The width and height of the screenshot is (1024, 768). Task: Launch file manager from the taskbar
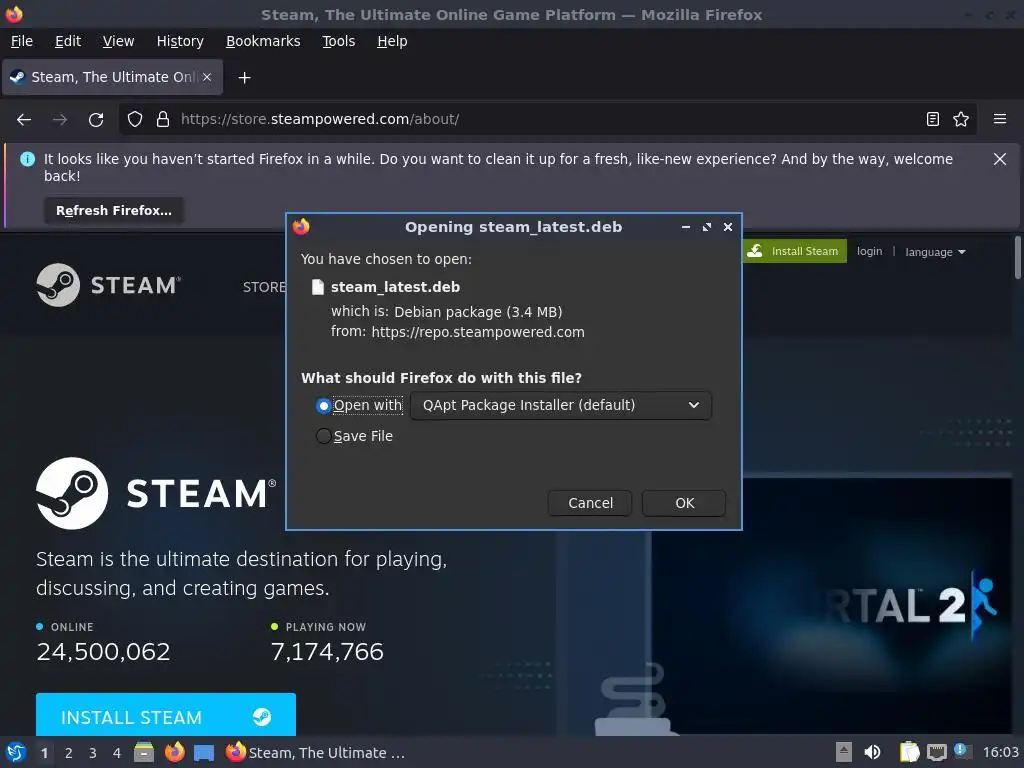(x=144, y=752)
